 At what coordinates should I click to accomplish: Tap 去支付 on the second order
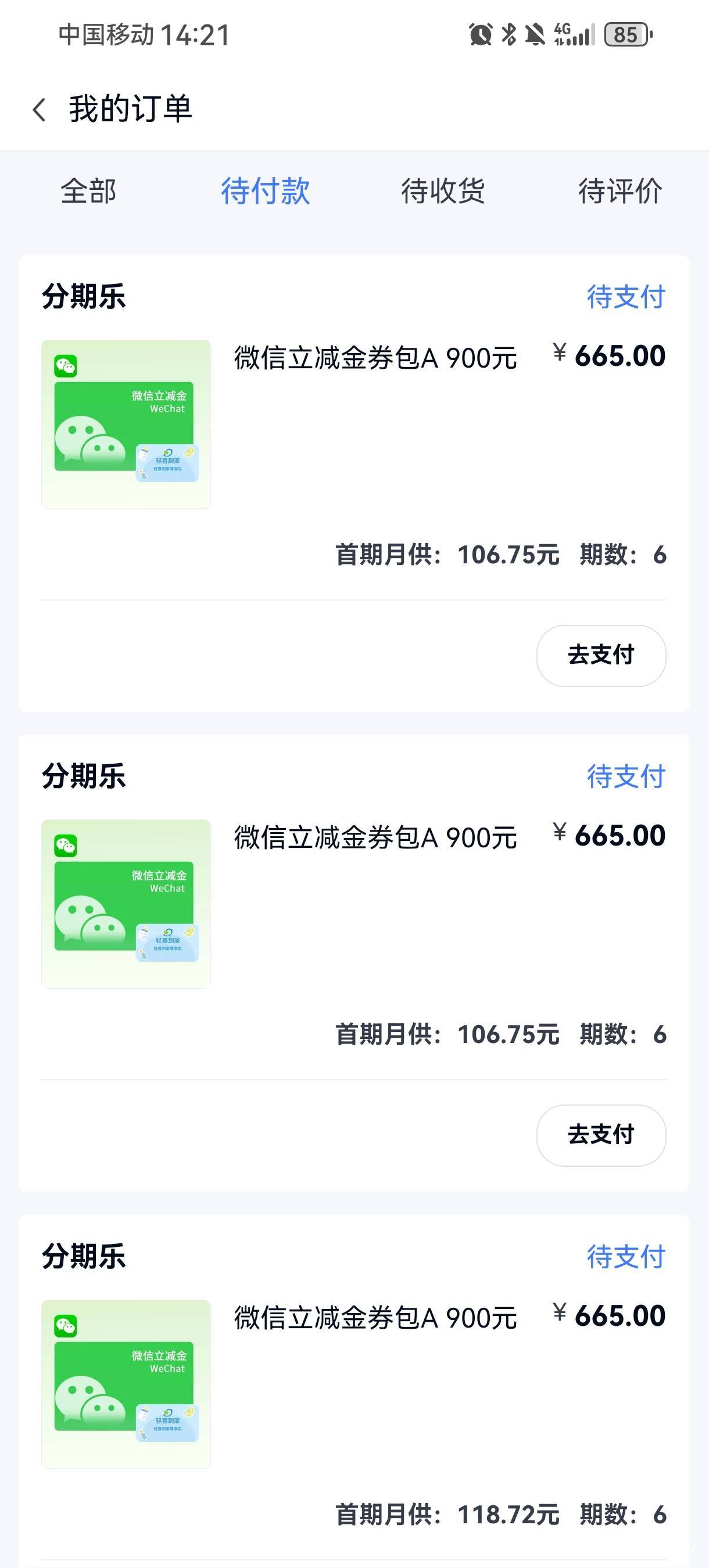pyautogui.click(x=601, y=1135)
